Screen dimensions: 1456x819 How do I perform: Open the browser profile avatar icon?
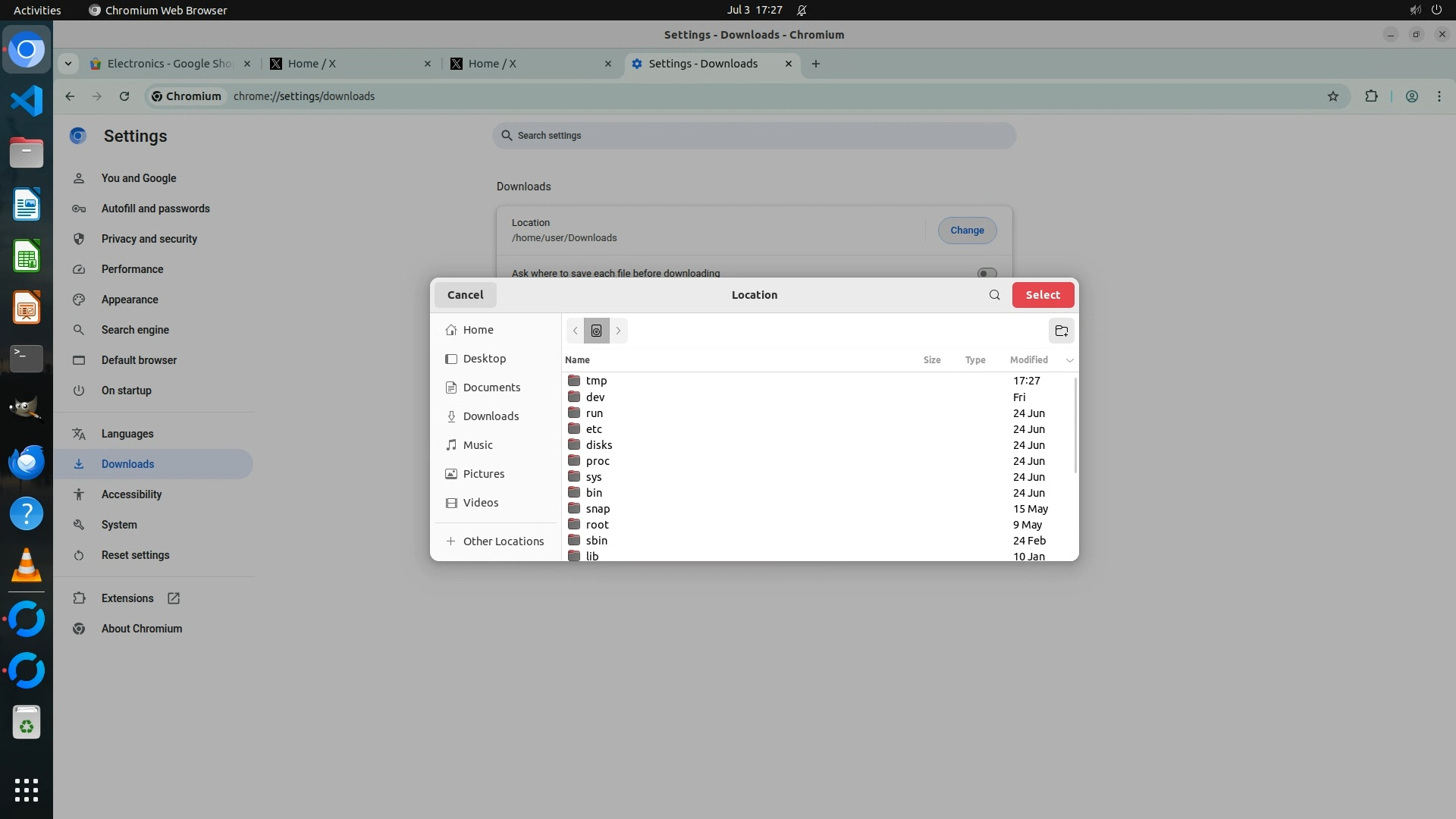coord(1411,96)
